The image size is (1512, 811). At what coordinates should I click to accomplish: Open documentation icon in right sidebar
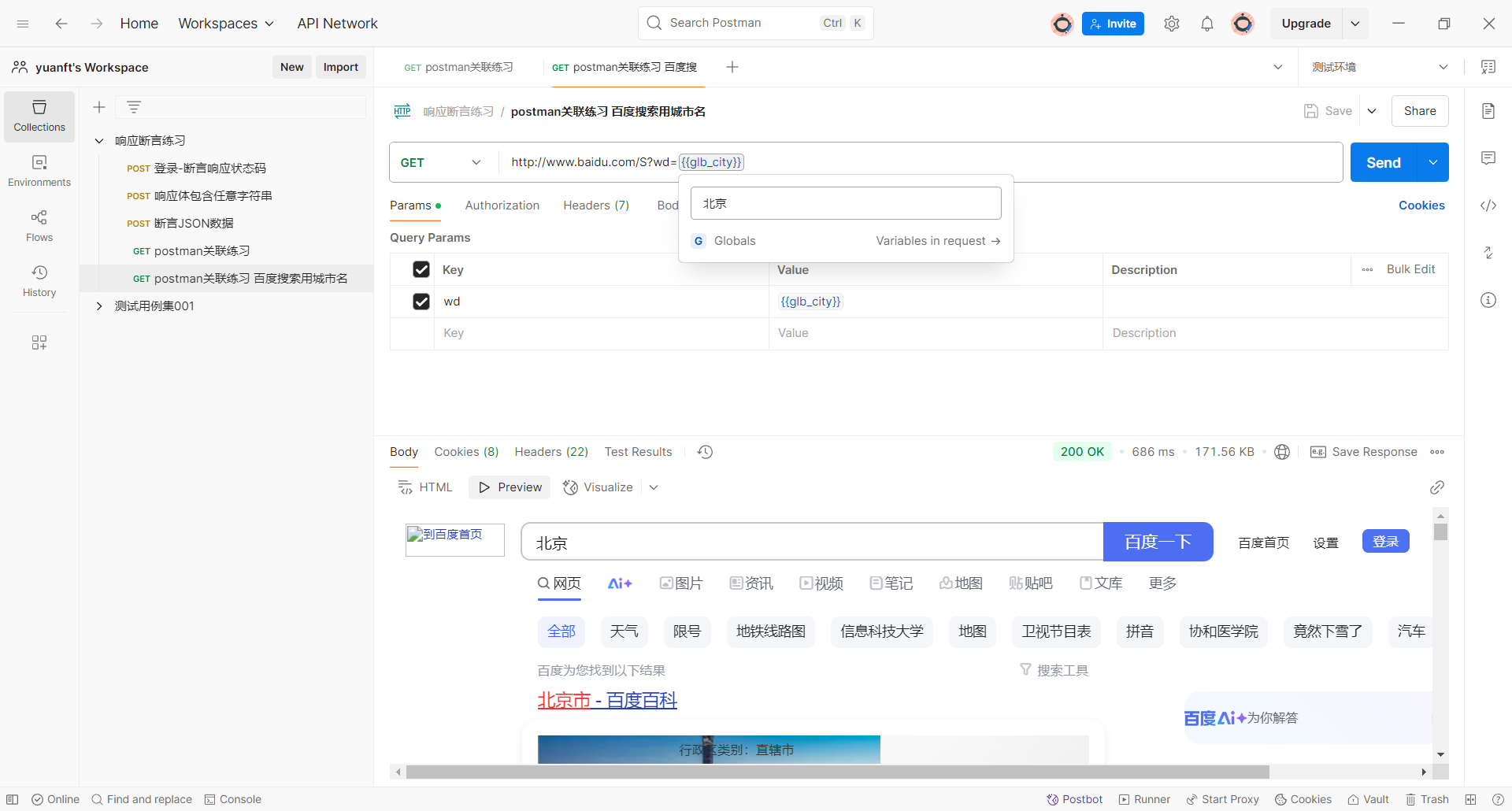(1488, 111)
